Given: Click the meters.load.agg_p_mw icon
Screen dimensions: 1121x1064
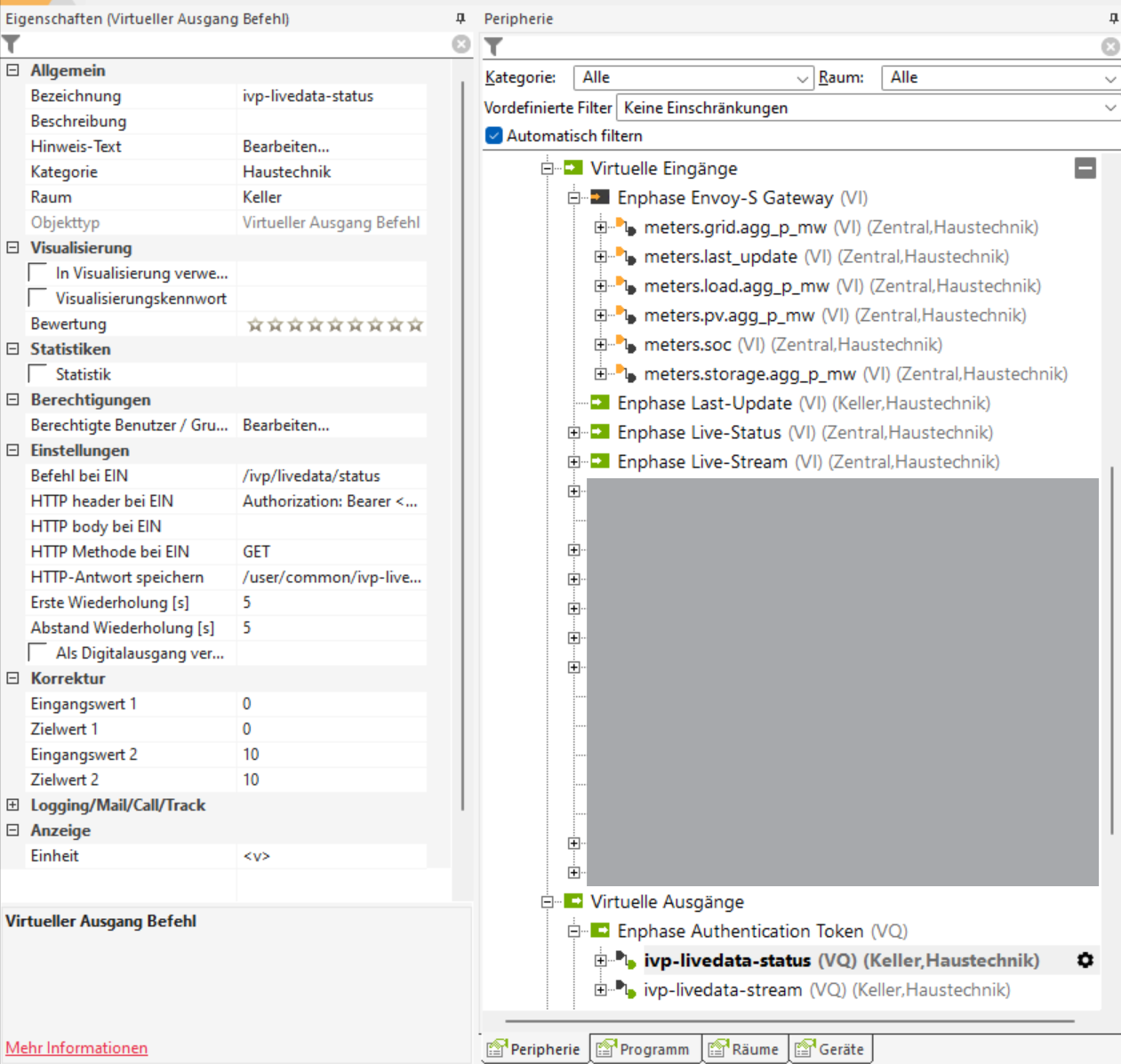Looking at the screenshot, I should (627, 285).
